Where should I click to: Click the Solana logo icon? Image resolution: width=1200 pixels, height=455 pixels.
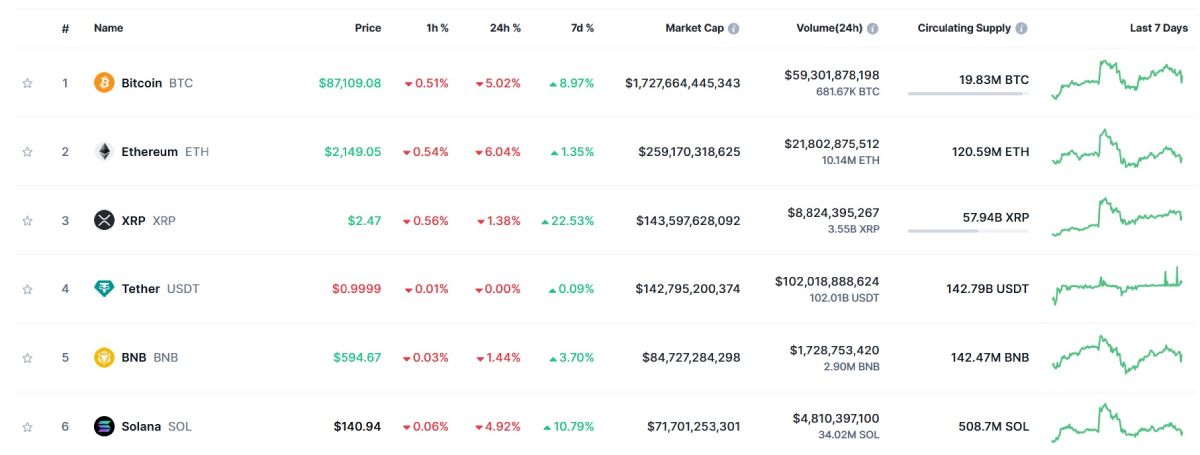104,426
